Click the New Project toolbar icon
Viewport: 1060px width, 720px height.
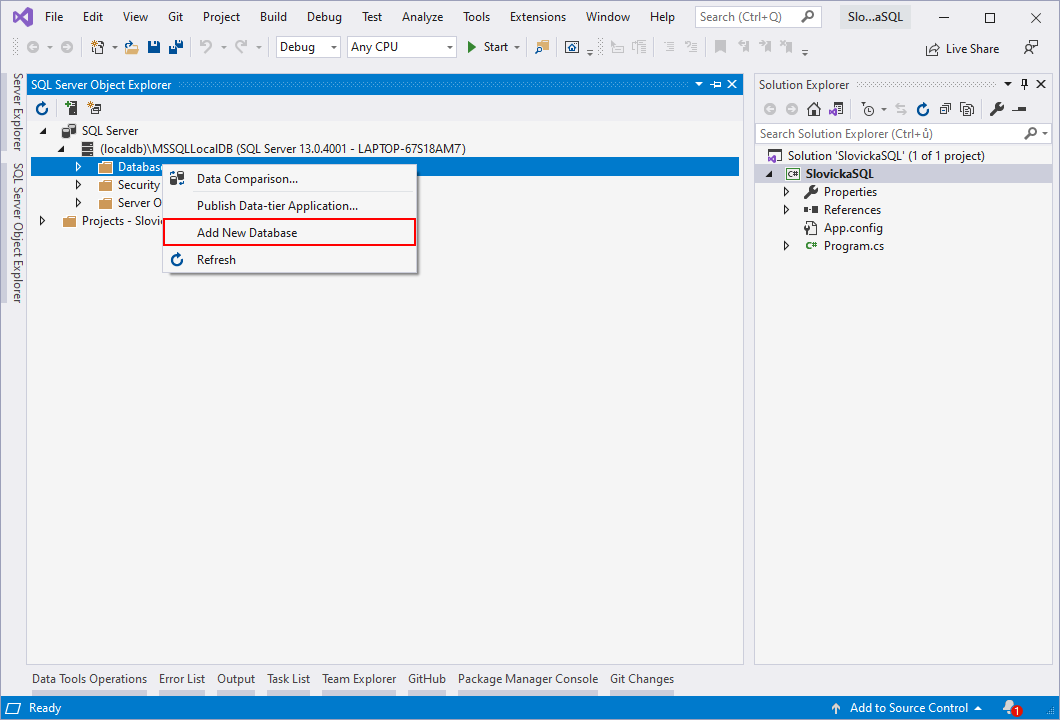(x=98, y=47)
